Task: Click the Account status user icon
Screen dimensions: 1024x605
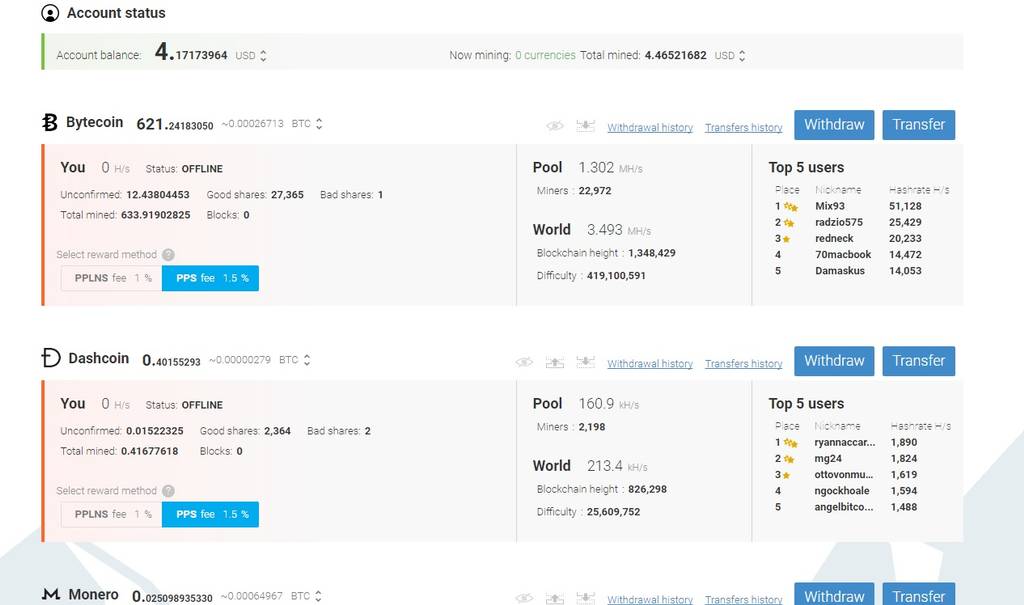Action: [x=50, y=13]
